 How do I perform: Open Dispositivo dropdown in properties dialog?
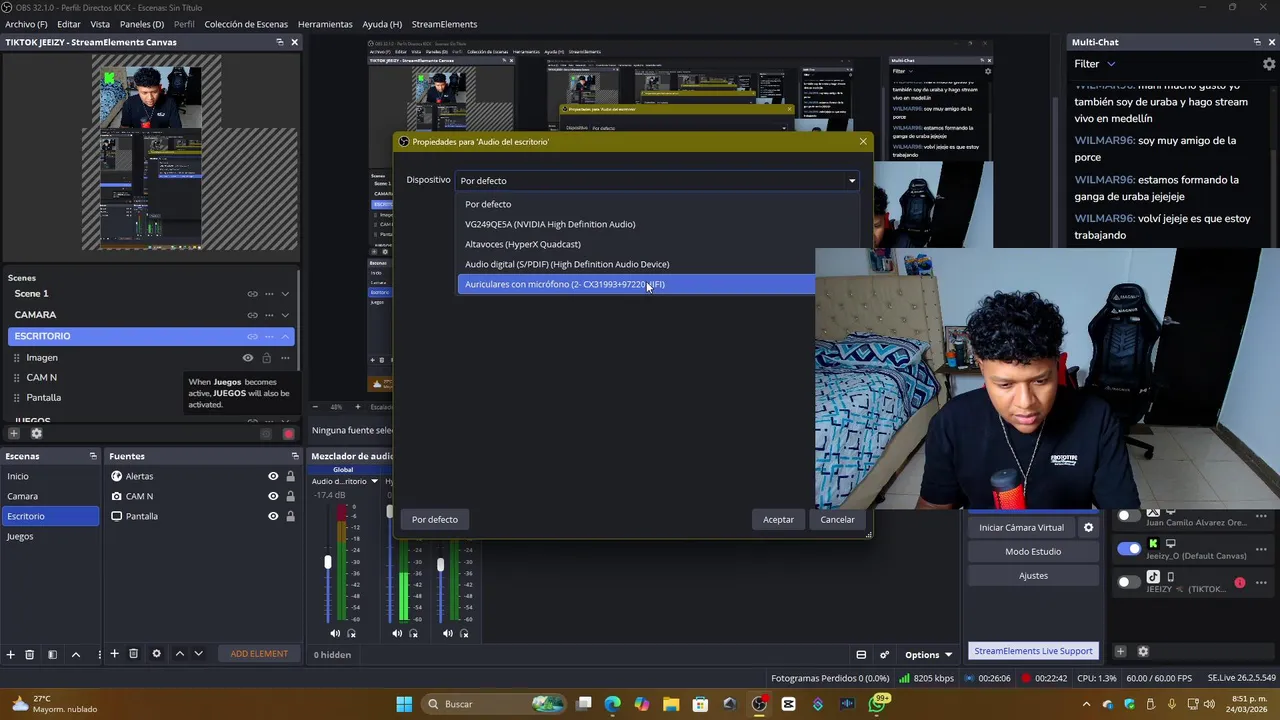658,181
